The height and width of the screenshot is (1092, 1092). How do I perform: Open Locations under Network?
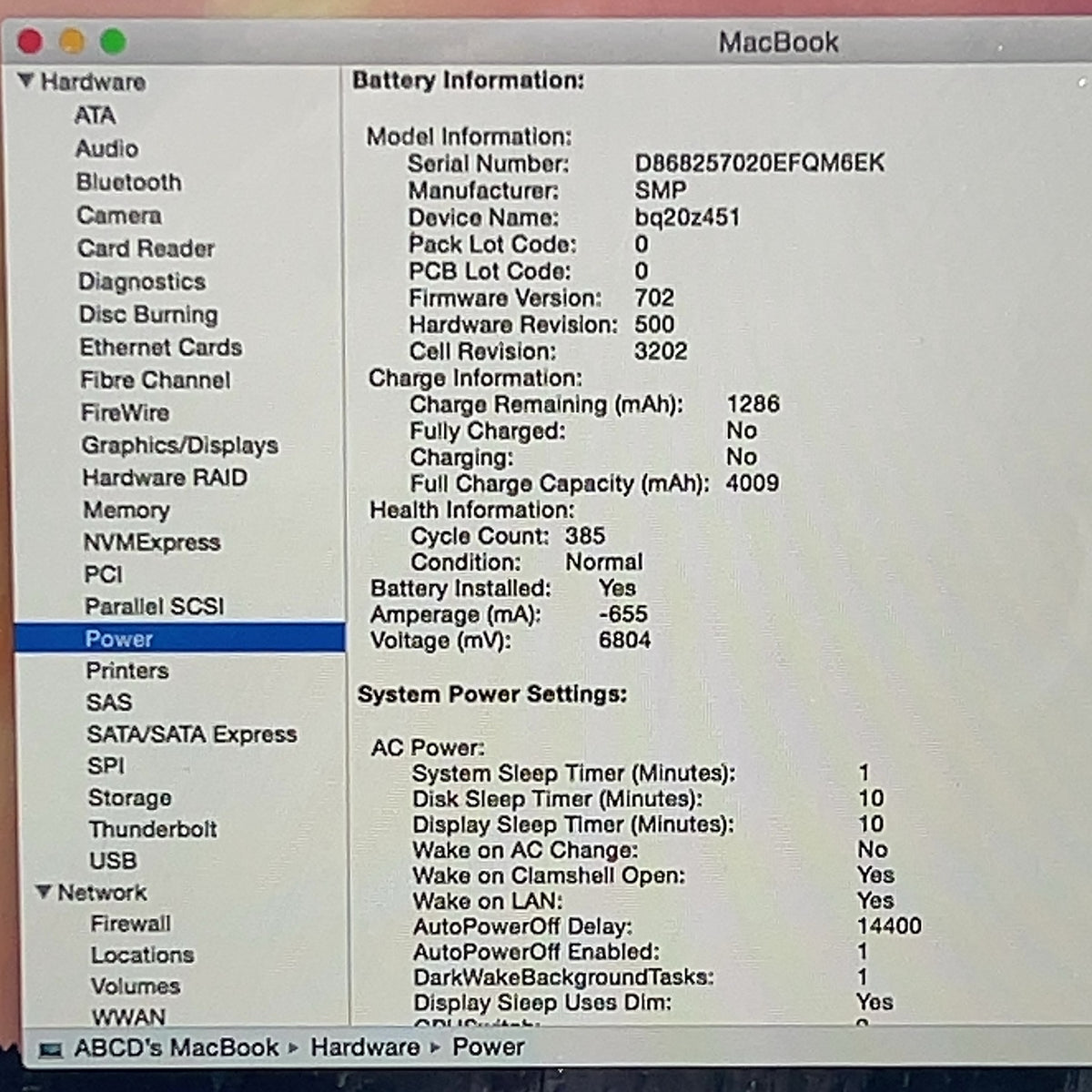(143, 955)
